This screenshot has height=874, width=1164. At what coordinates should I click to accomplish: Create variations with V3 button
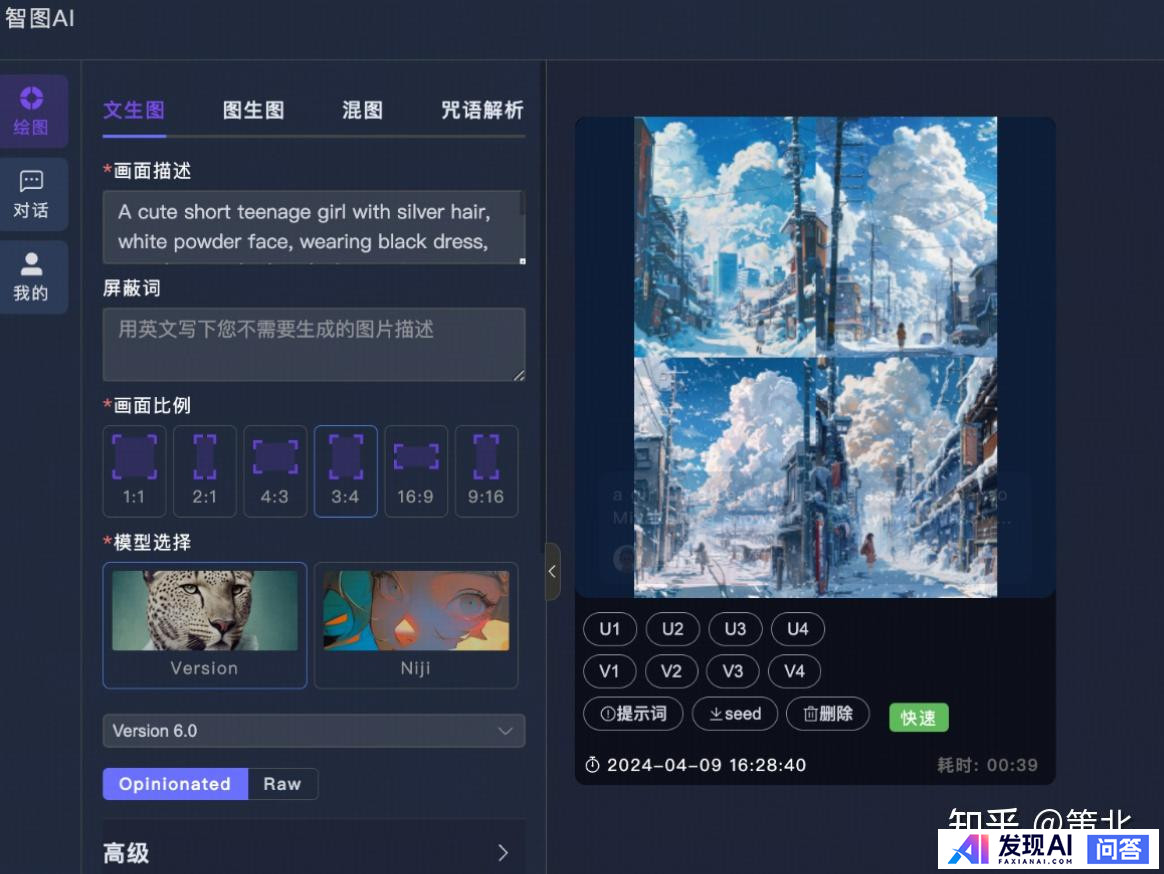pos(733,671)
